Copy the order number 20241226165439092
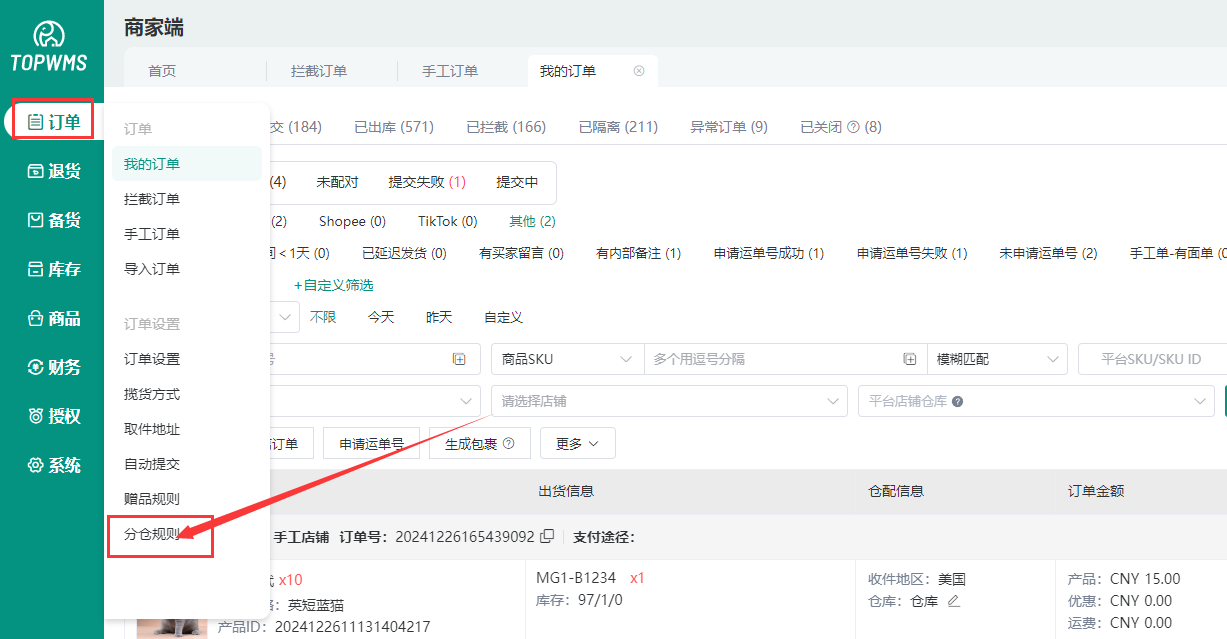 [547, 537]
